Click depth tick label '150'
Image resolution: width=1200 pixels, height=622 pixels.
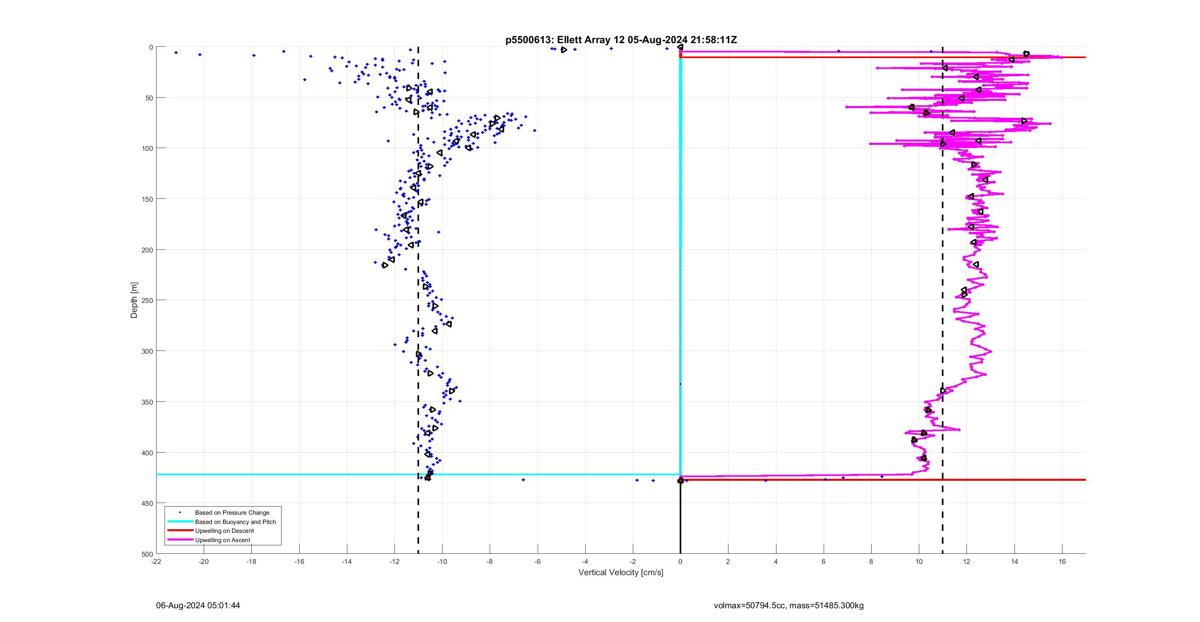tap(146, 199)
